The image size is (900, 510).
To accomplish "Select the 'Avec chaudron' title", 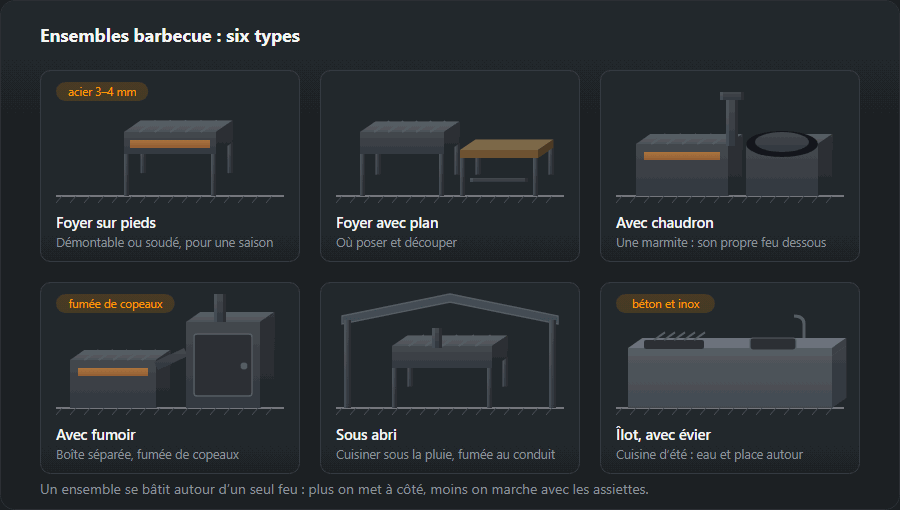I will pyautogui.click(x=665, y=223).
